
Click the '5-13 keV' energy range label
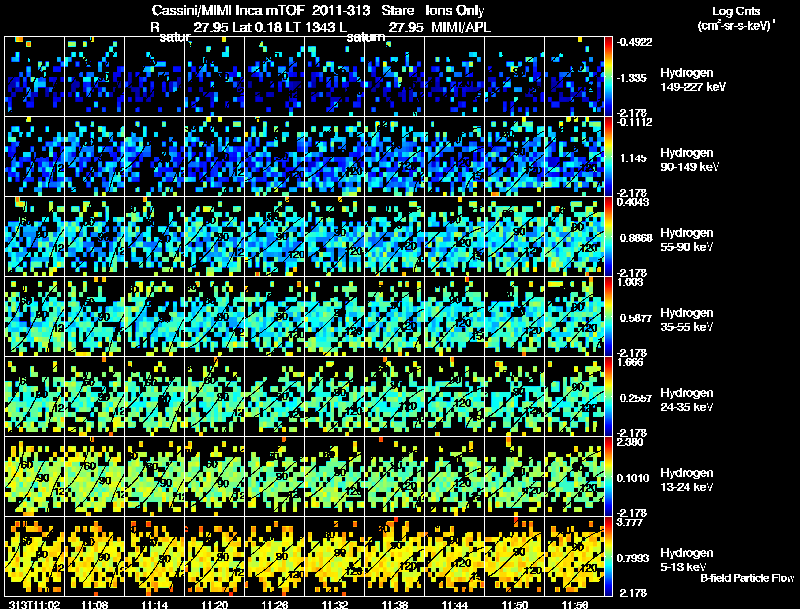pyautogui.click(x=684, y=567)
